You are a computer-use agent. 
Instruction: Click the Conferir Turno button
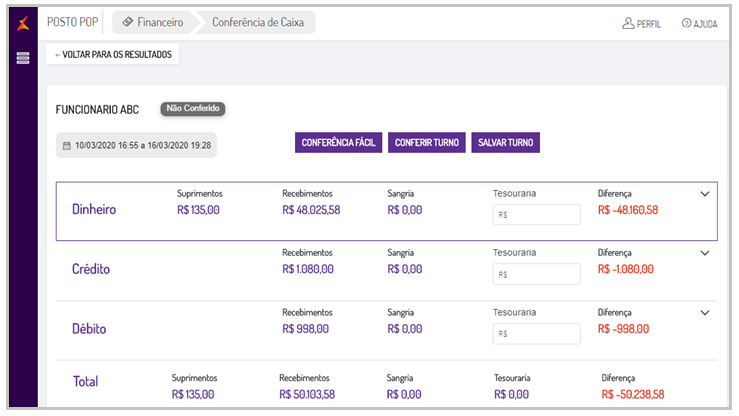(x=427, y=143)
